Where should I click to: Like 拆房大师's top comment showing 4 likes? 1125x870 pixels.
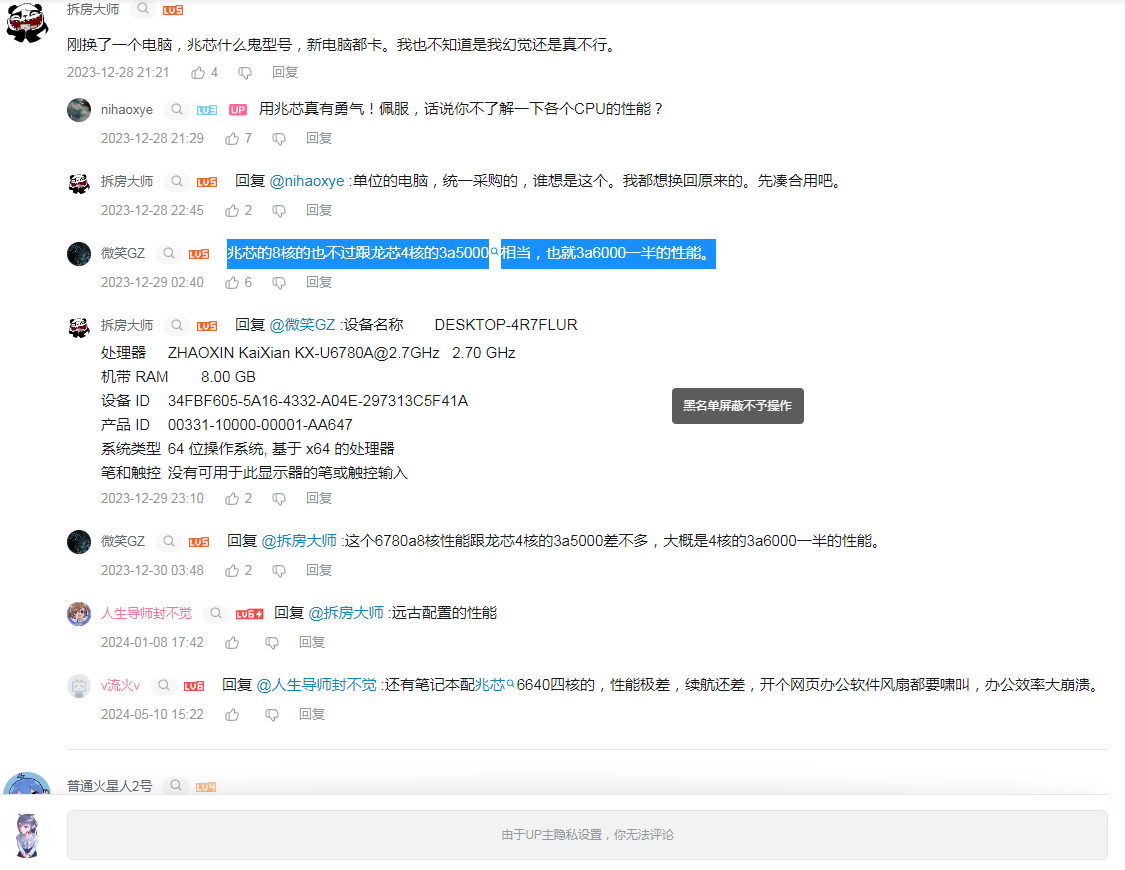(200, 72)
